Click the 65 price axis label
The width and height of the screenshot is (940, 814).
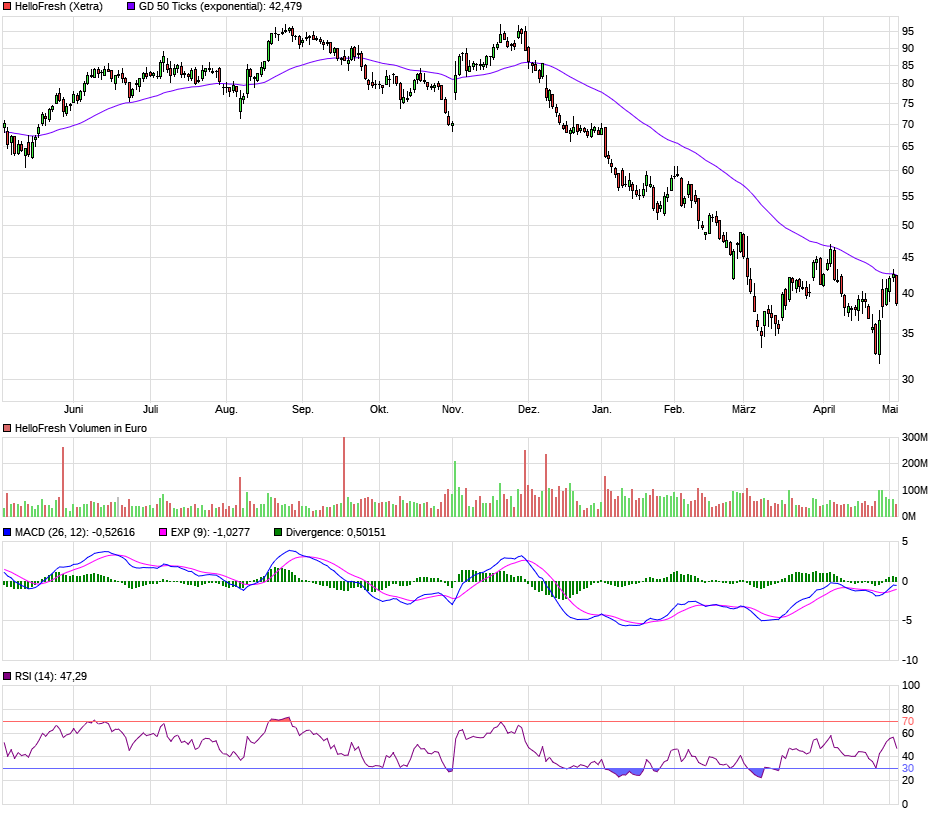pos(908,146)
